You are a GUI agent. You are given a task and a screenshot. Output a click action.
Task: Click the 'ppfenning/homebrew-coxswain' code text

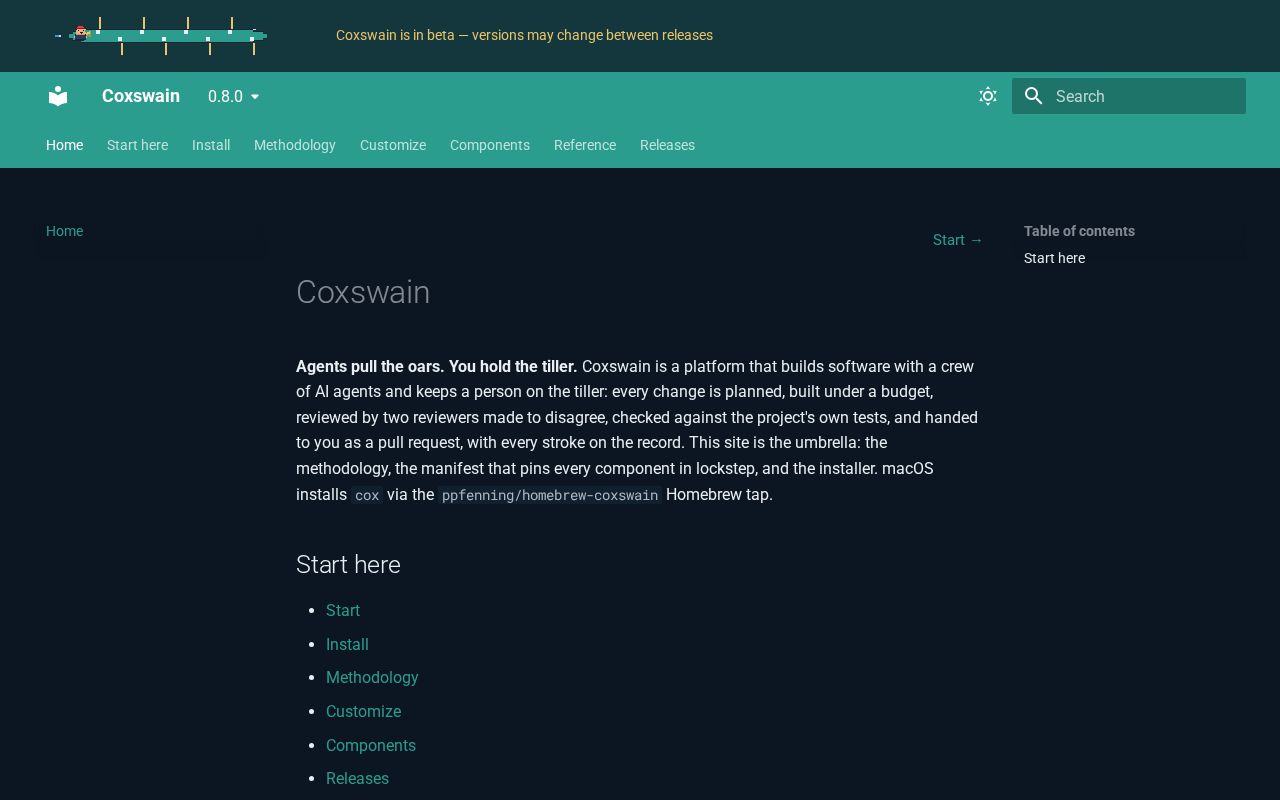(550, 495)
